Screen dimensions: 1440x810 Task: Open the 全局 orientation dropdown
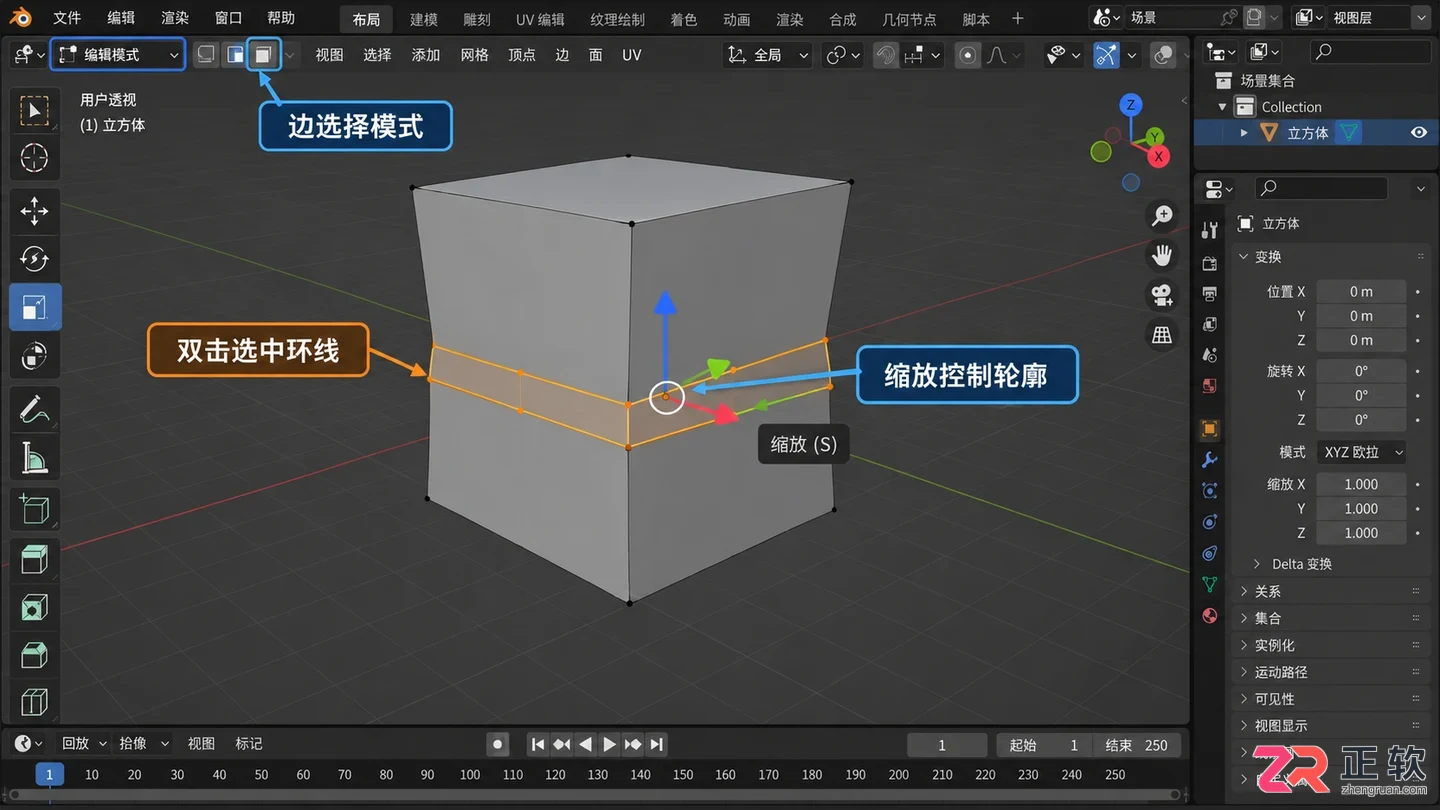[767, 55]
